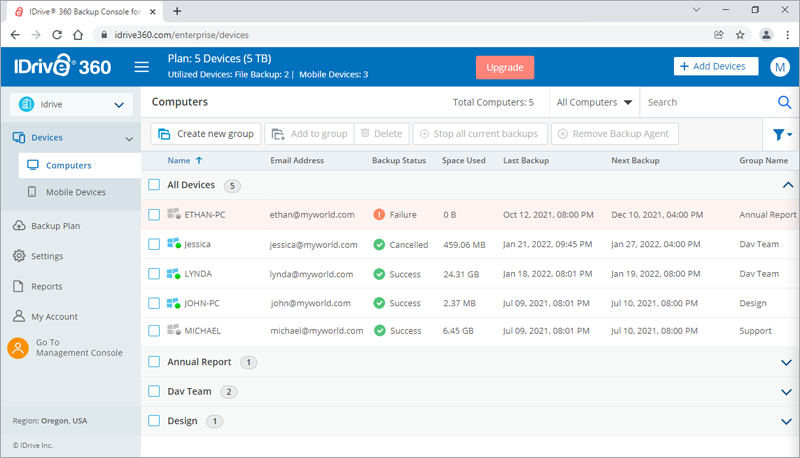Click the ethan@myworld.com email

pyautogui.click(x=312, y=215)
